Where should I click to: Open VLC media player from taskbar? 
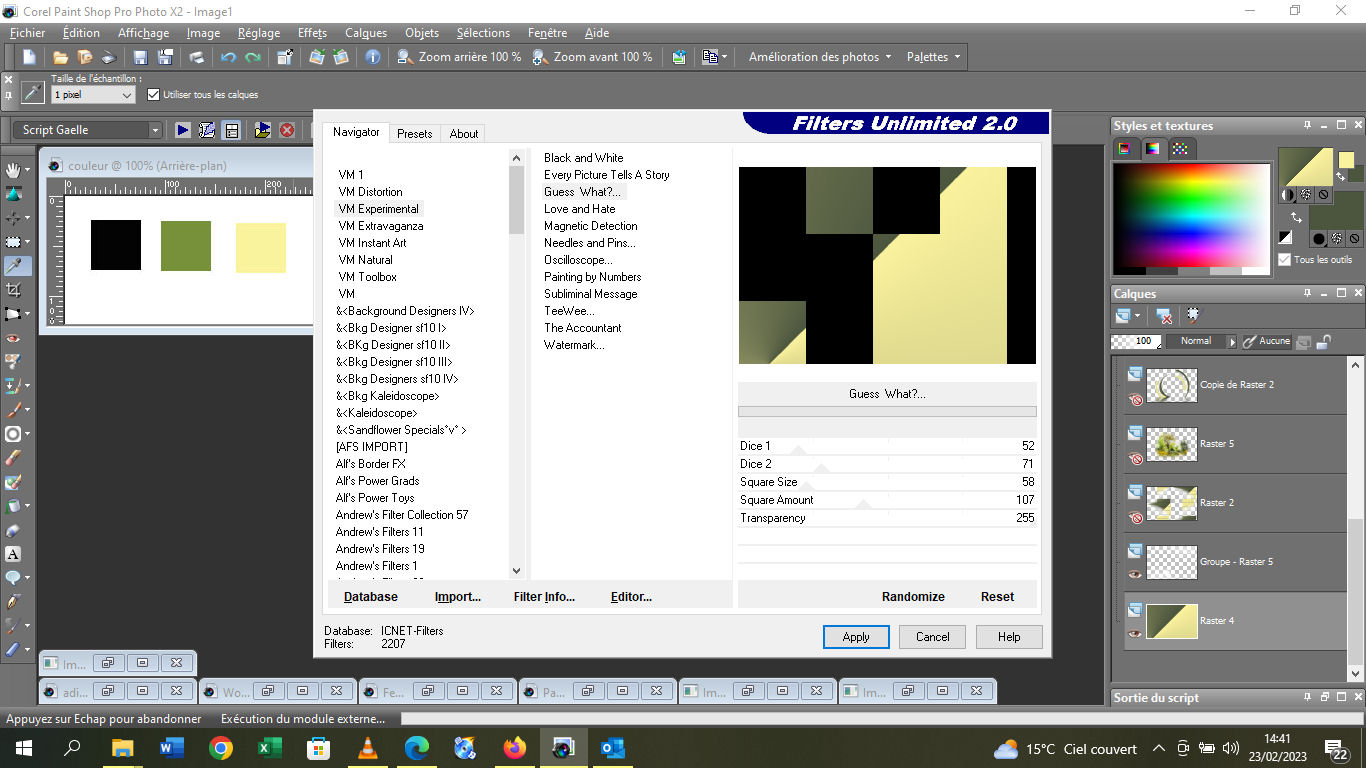pos(368,748)
